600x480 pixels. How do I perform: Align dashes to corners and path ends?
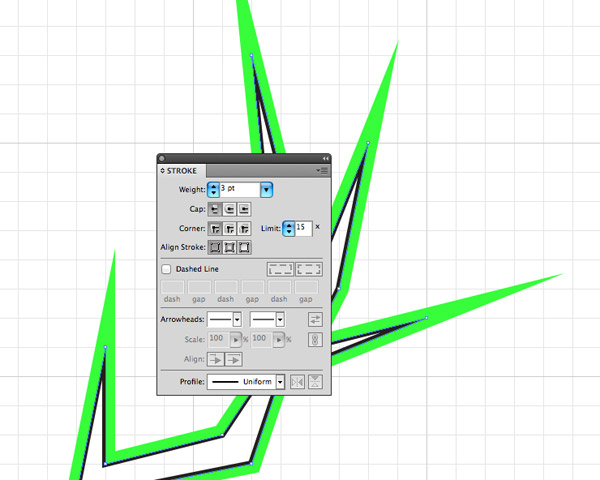(x=308, y=269)
